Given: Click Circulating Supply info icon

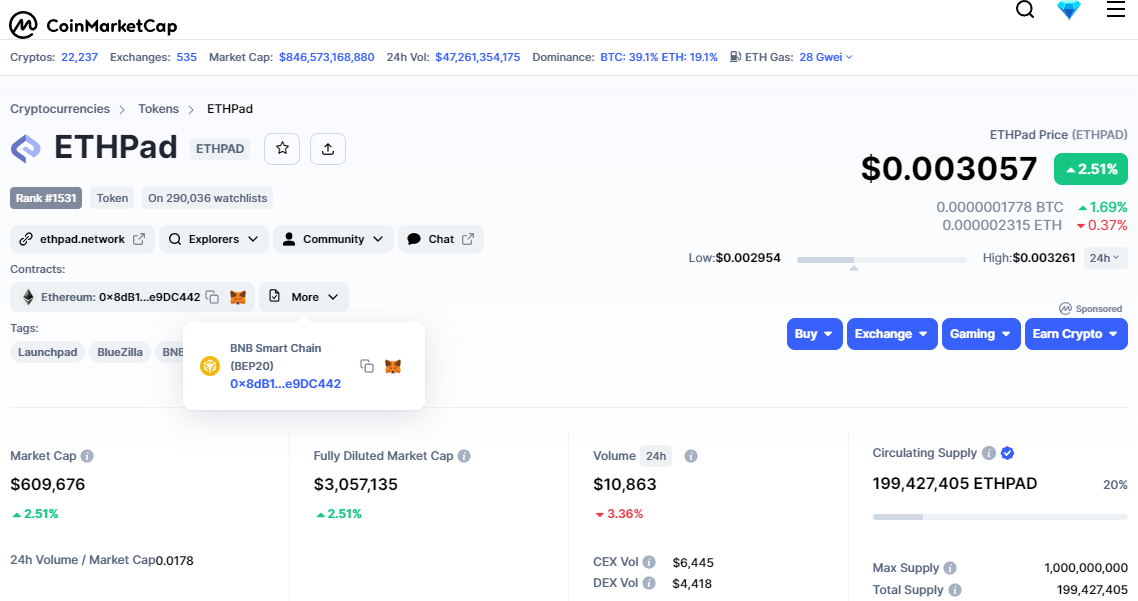Looking at the screenshot, I should coord(988,453).
